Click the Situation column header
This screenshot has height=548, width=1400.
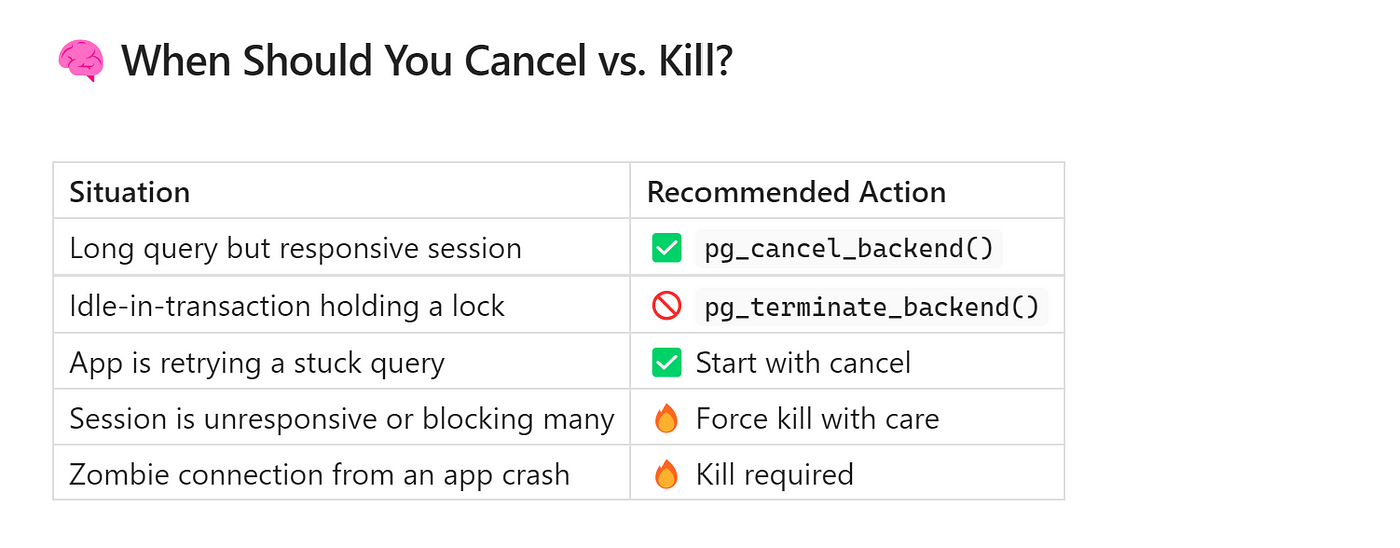click(x=130, y=191)
